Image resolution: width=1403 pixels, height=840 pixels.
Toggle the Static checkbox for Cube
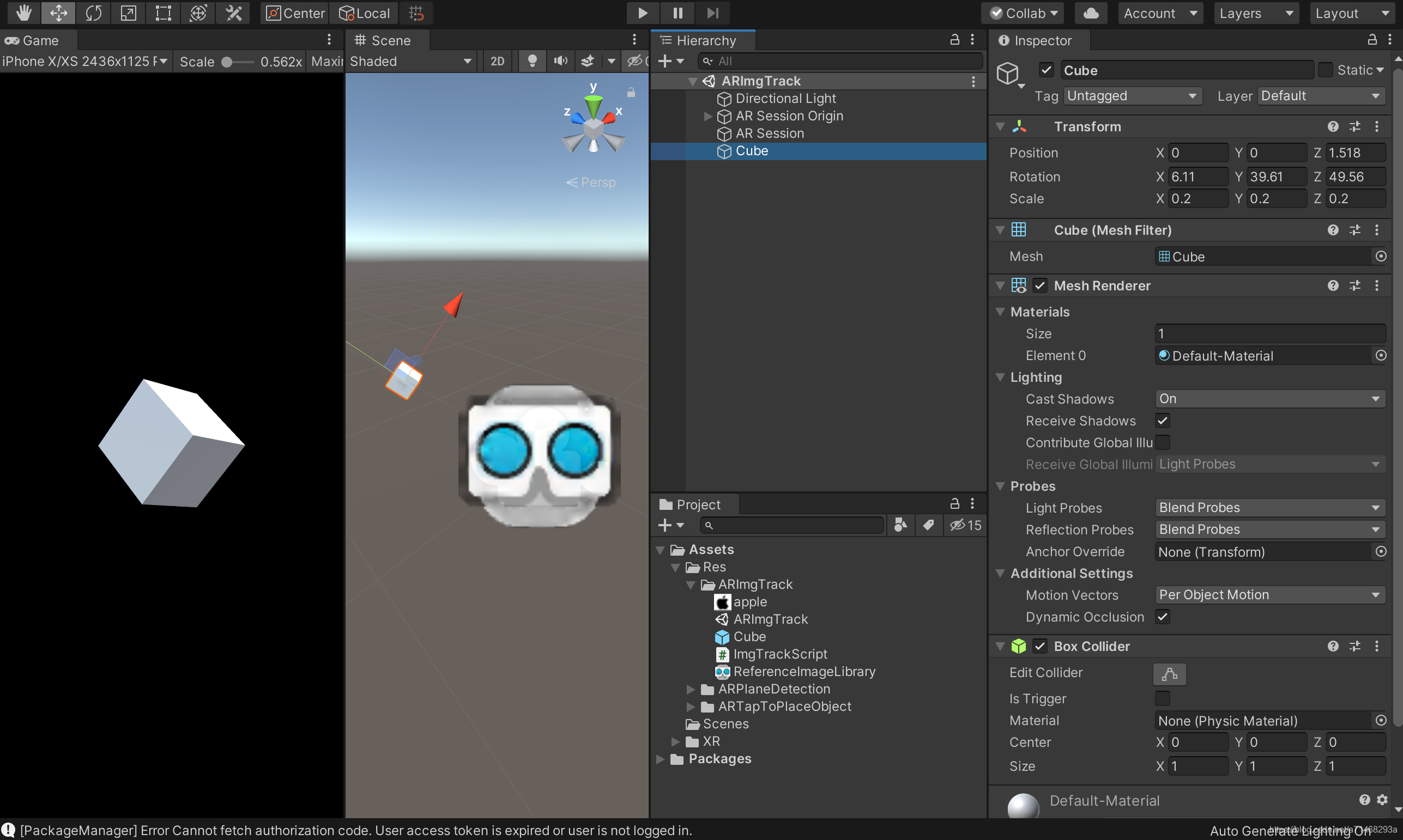(x=1326, y=70)
